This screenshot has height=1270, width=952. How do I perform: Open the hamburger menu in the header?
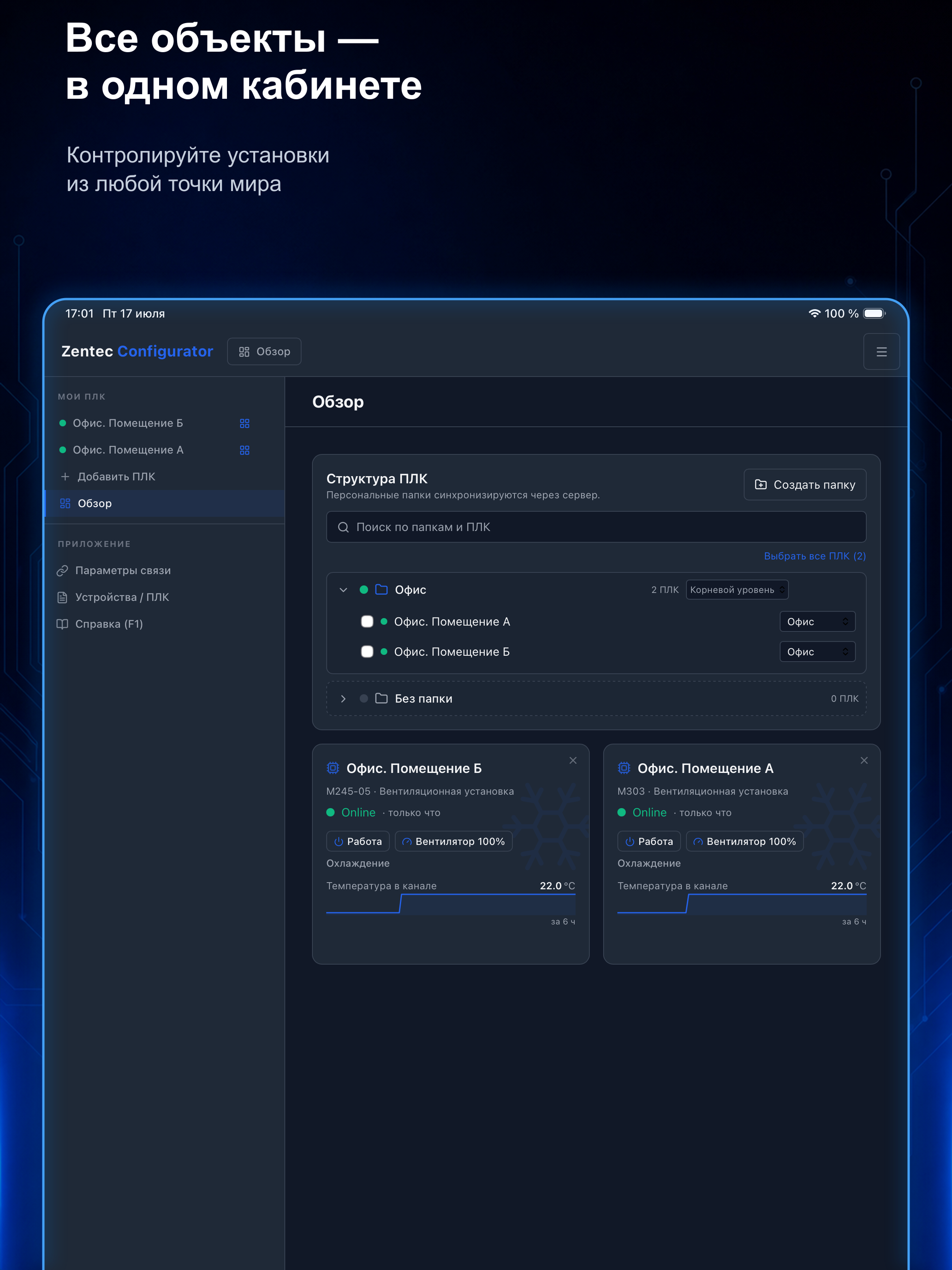pos(881,351)
